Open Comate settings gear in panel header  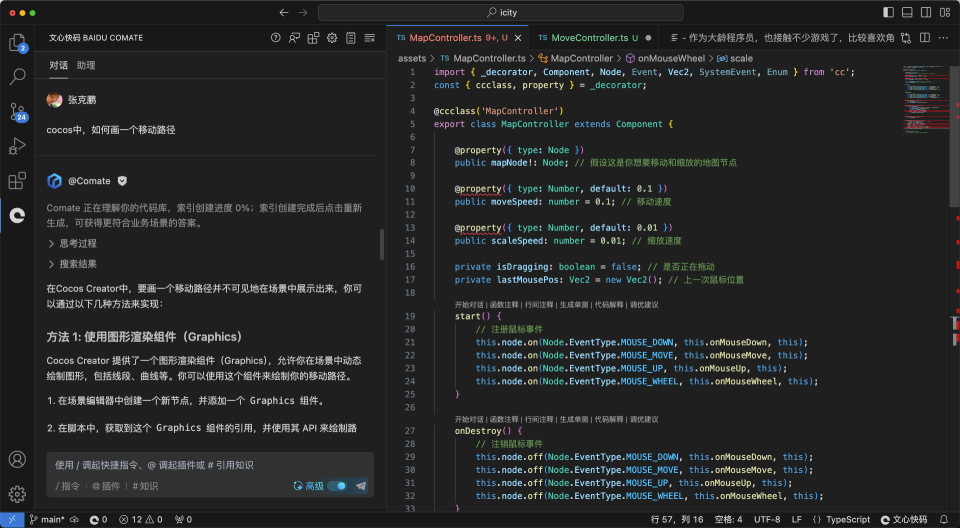332,38
